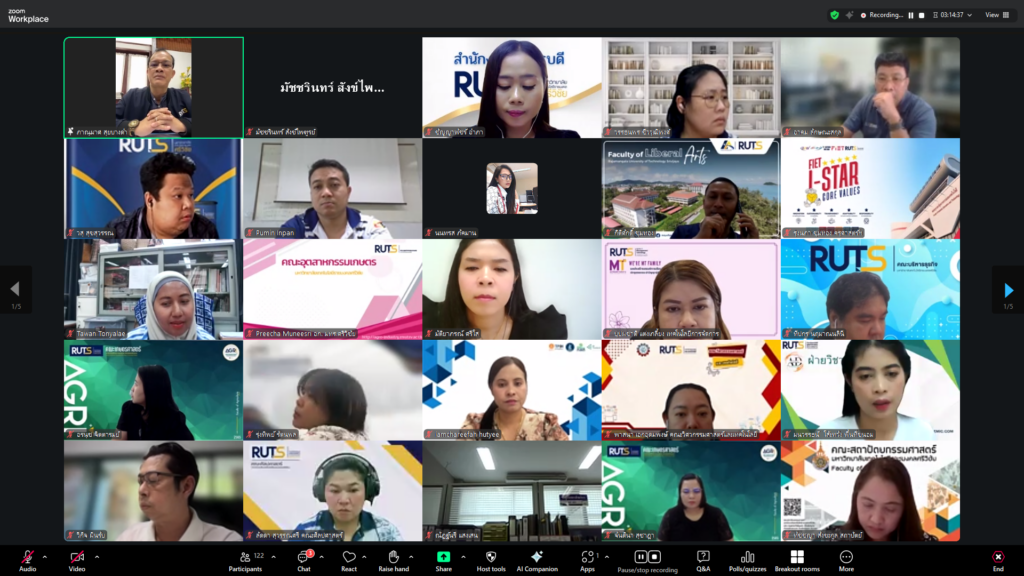Expand audio options arrow next to Audio

(x=44, y=557)
